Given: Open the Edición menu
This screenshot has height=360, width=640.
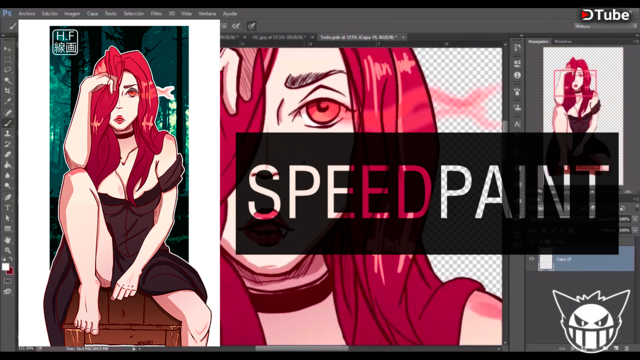Looking at the screenshot, I should (50, 13).
